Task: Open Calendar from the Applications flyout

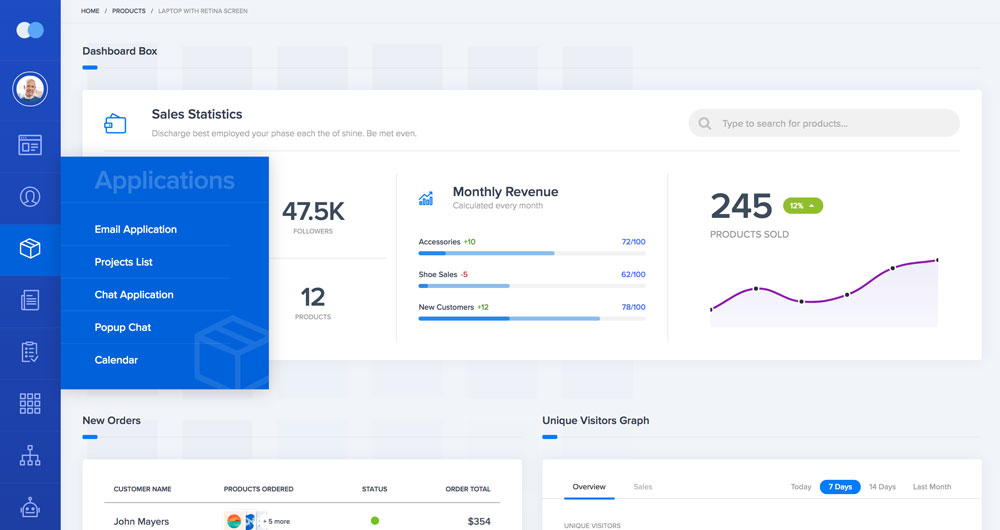Action: pyautogui.click(x=116, y=360)
